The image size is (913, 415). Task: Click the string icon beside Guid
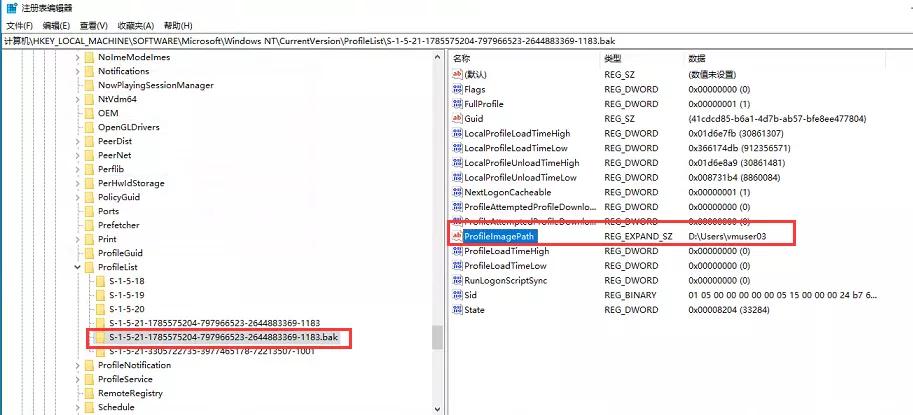click(457, 118)
